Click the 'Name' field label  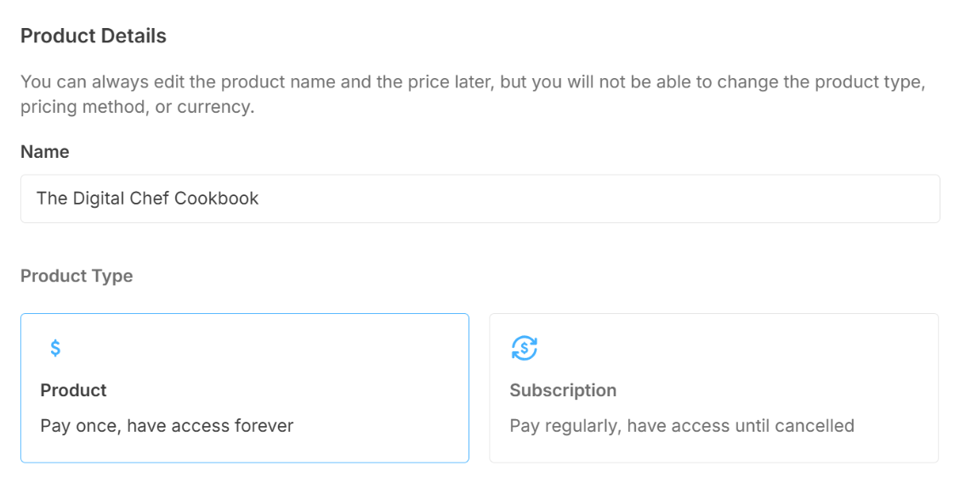(x=45, y=152)
